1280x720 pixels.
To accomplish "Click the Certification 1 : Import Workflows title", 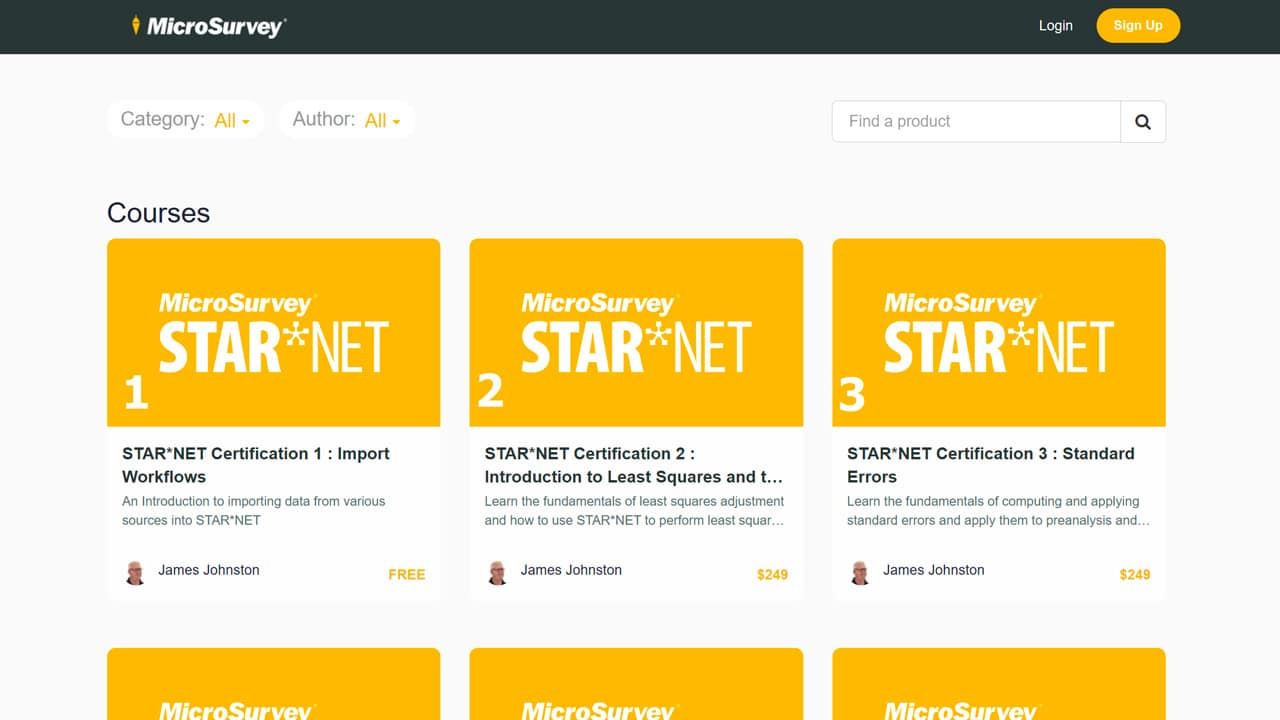I will click(x=256, y=465).
